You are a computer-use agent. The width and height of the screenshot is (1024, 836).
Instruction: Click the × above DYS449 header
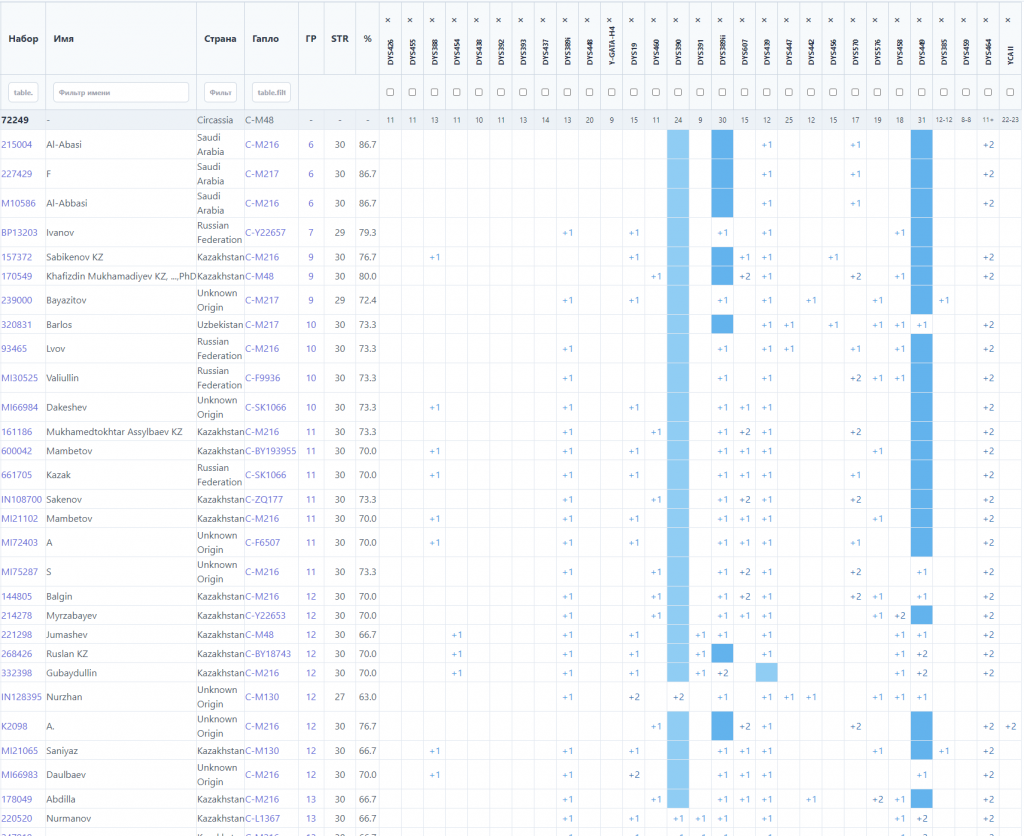pos(921,20)
